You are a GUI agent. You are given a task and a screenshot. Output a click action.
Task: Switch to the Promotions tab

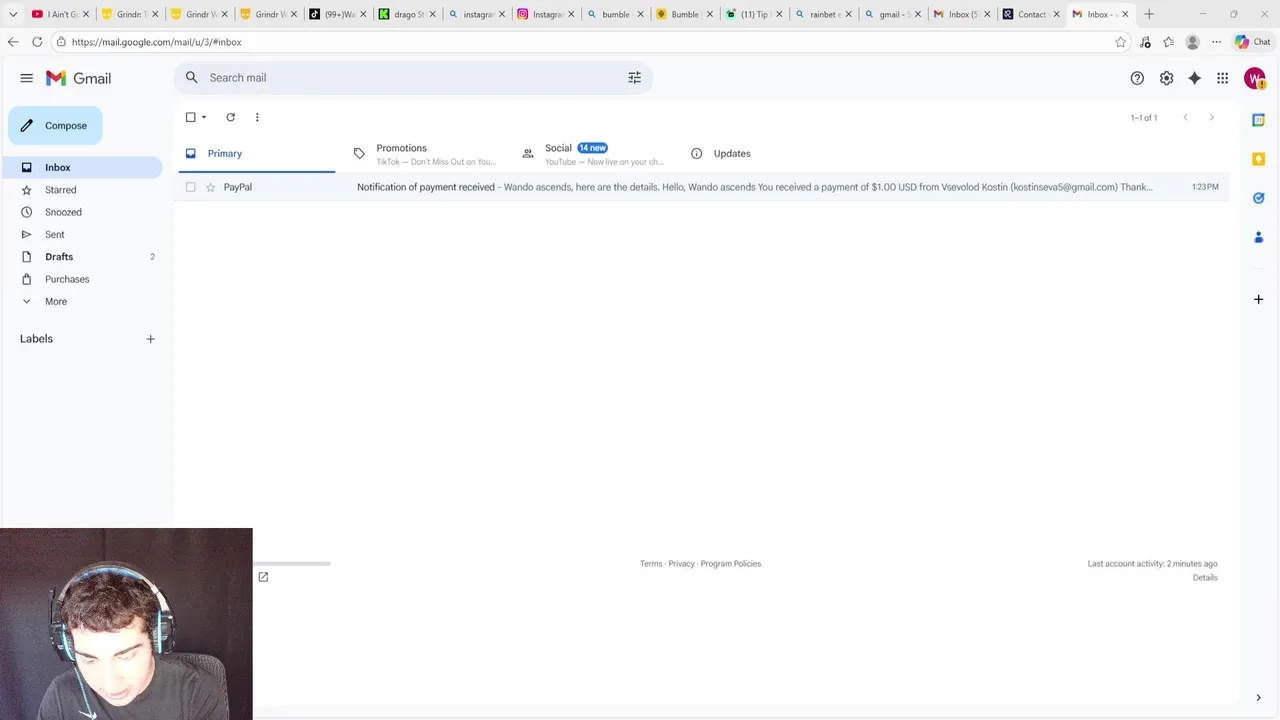(x=424, y=154)
